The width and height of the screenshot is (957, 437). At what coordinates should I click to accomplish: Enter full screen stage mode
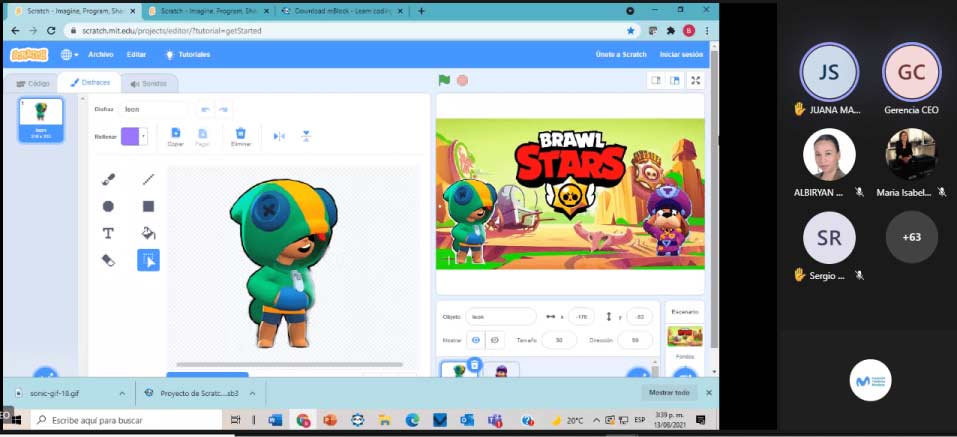(695, 80)
